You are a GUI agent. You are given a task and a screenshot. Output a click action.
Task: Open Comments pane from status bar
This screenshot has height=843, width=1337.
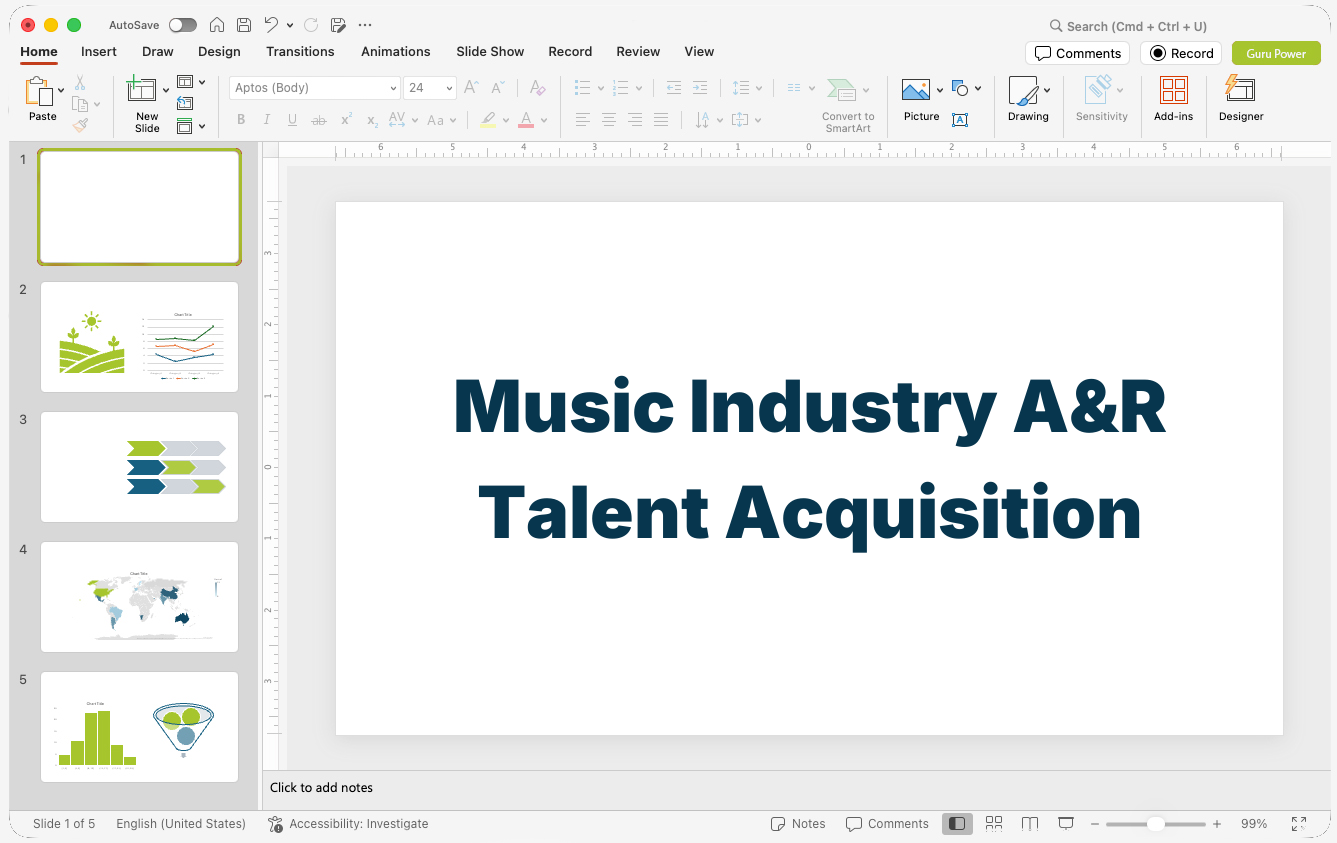(x=887, y=824)
